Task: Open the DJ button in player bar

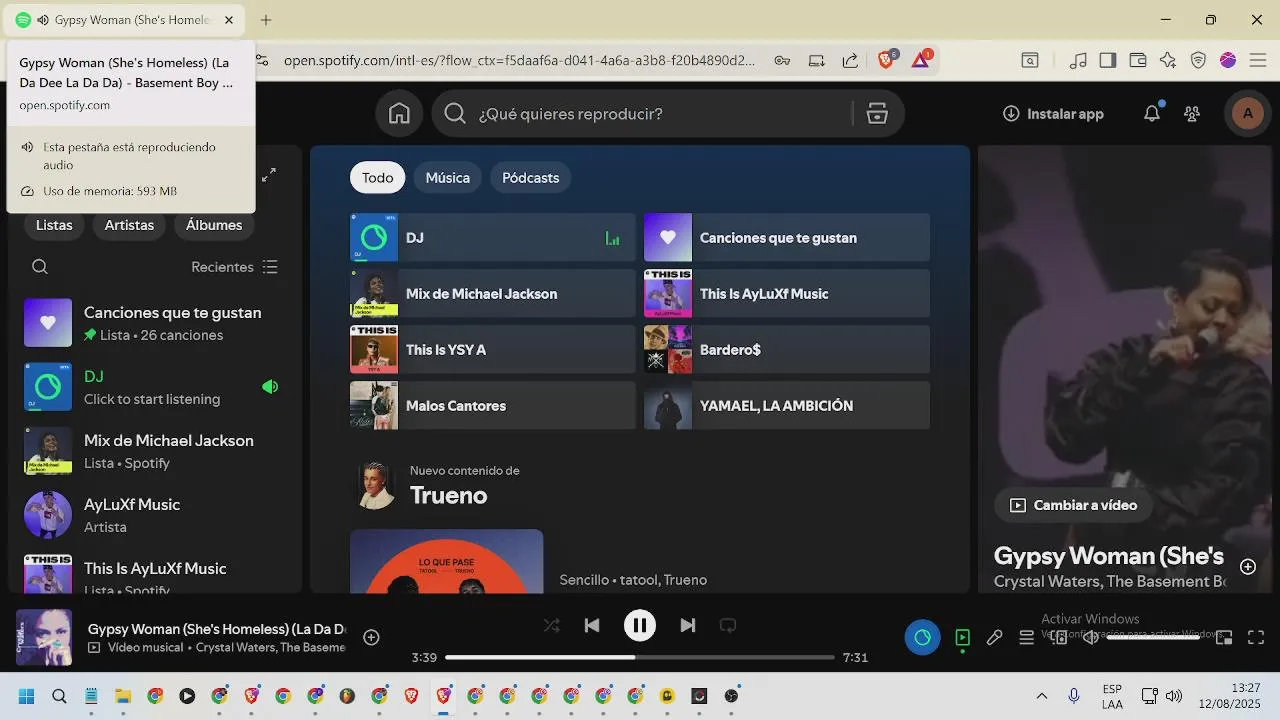Action: click(922, 637)
